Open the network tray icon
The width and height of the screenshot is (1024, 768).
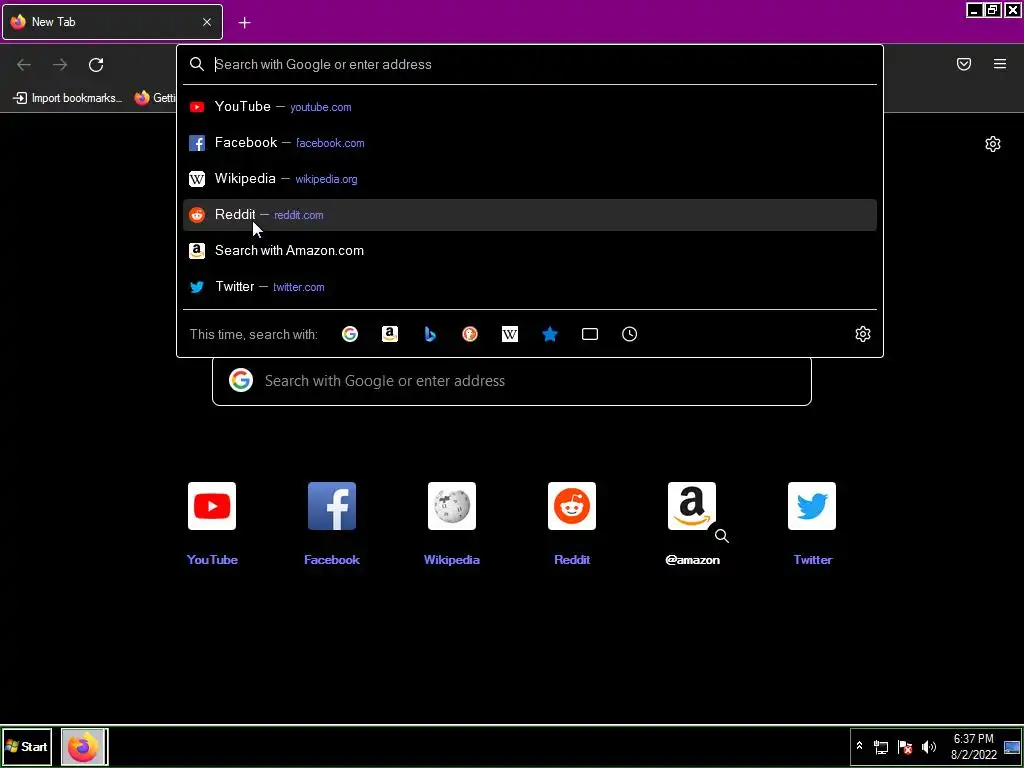pyautogui.click(x=881, y=747)
